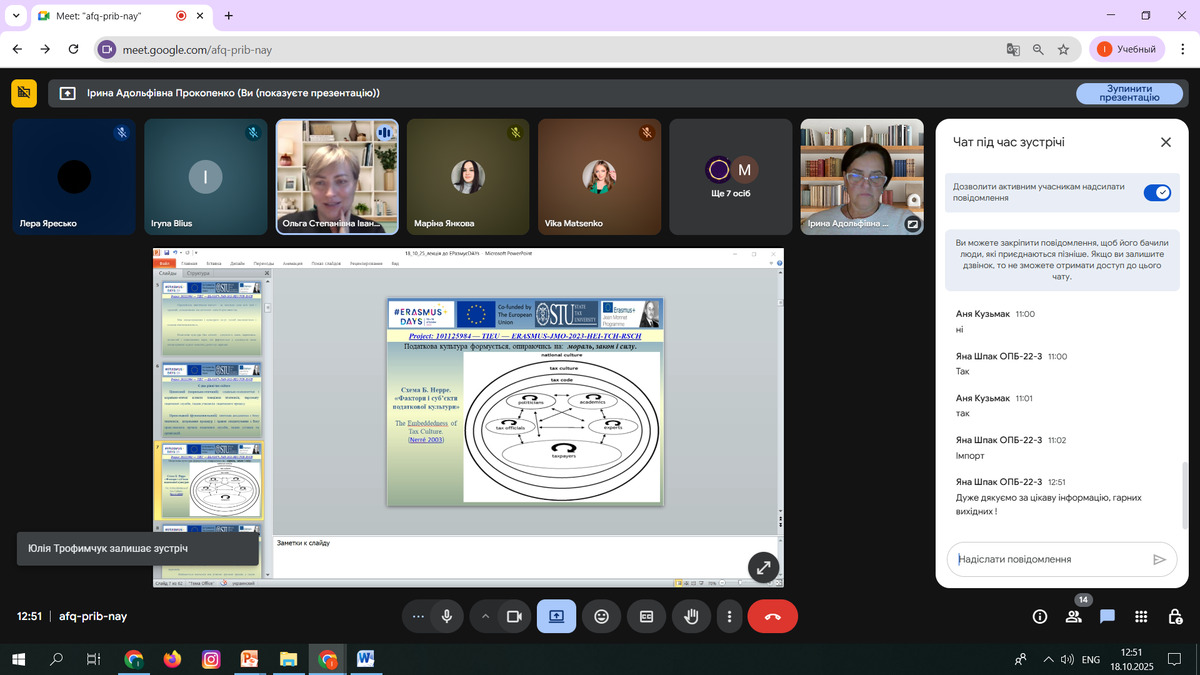The image size is (1200, 675).
Task: Click the red leave call button
Action: [772, 617]
